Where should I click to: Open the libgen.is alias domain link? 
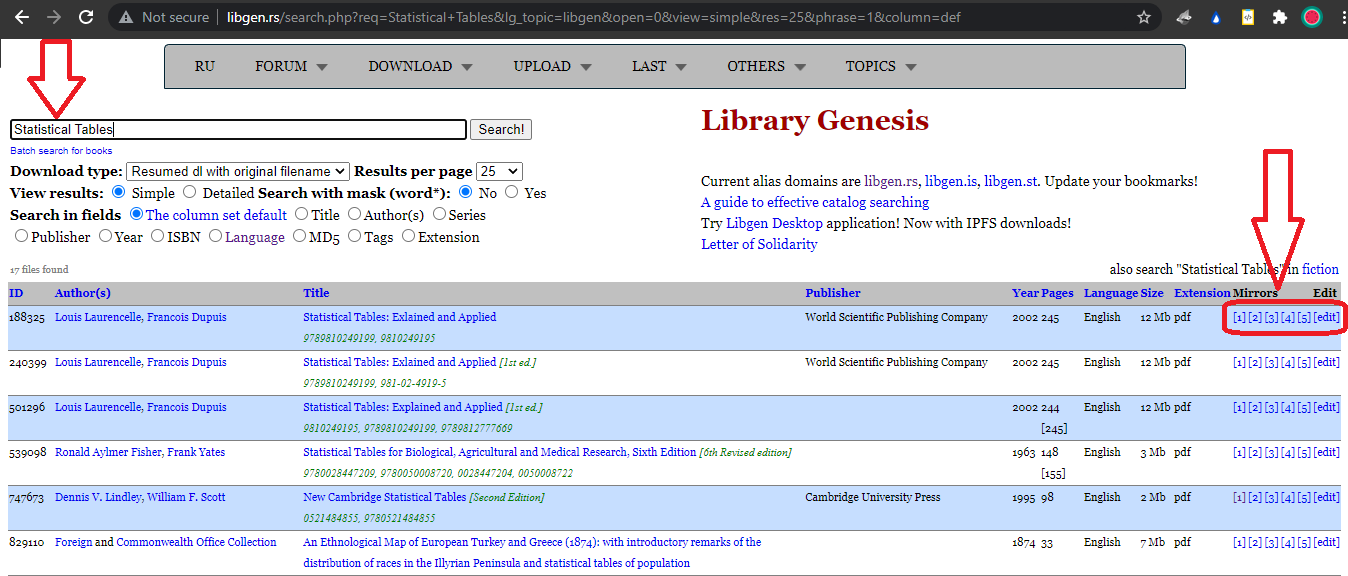(x=952, y=182)
